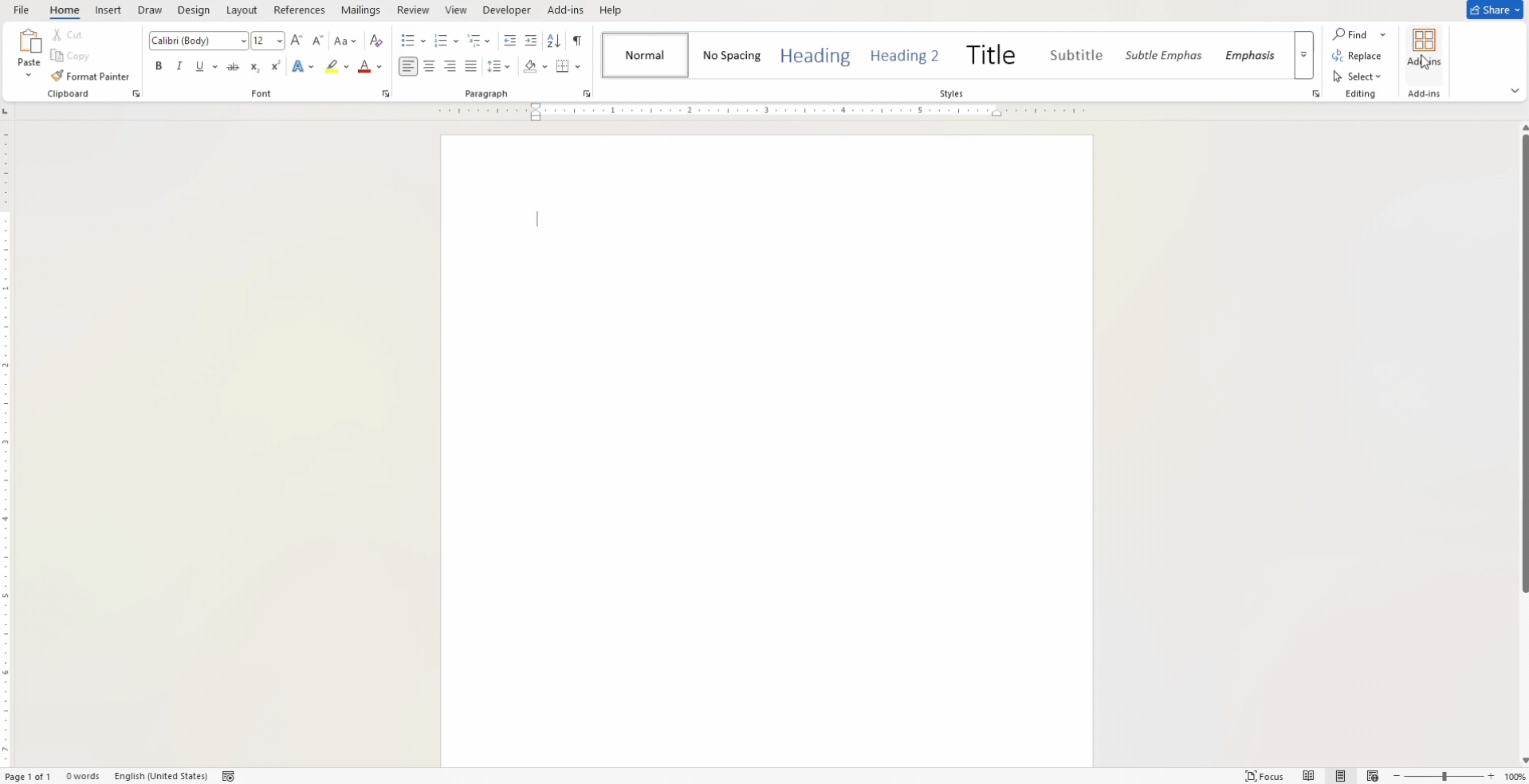This screenshot has width=1529, height=784.
Task: Click the Find magnifier button
Action: pyautogui.click(x=1350, y=35)
